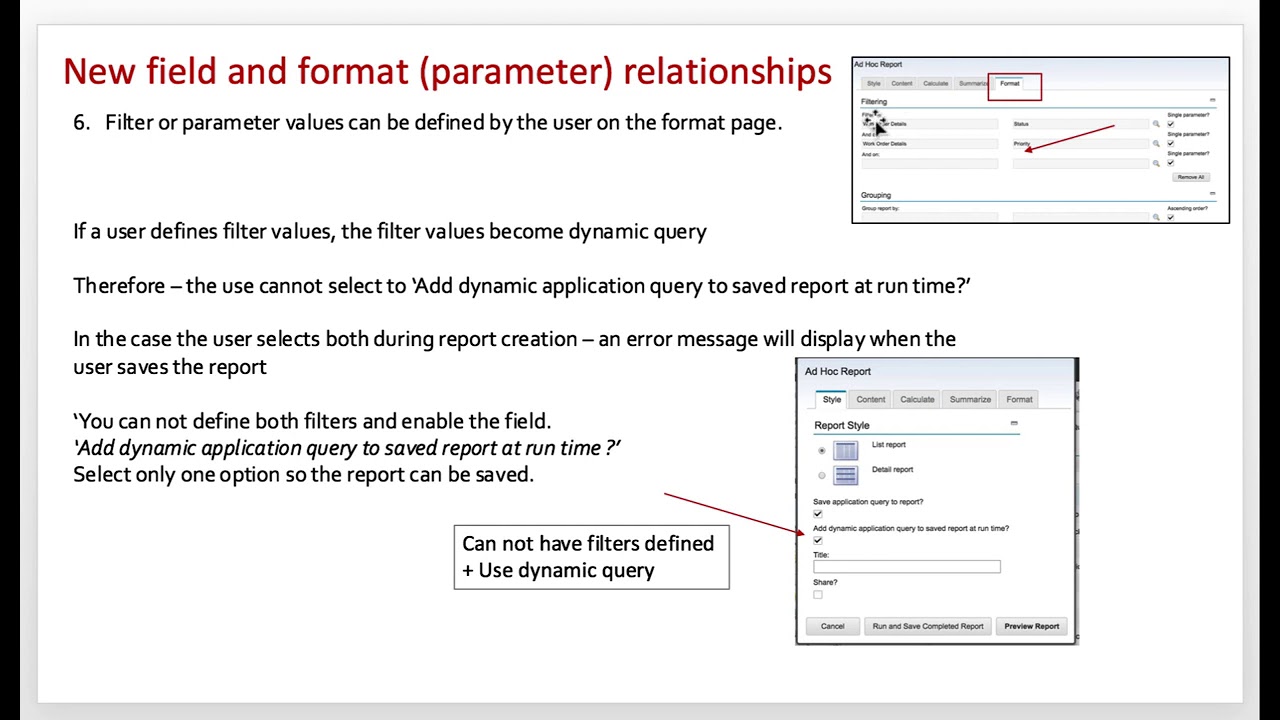Choose the Detail report radio button
This screenshot has width=1280, height=720.
tap(822, 475)
